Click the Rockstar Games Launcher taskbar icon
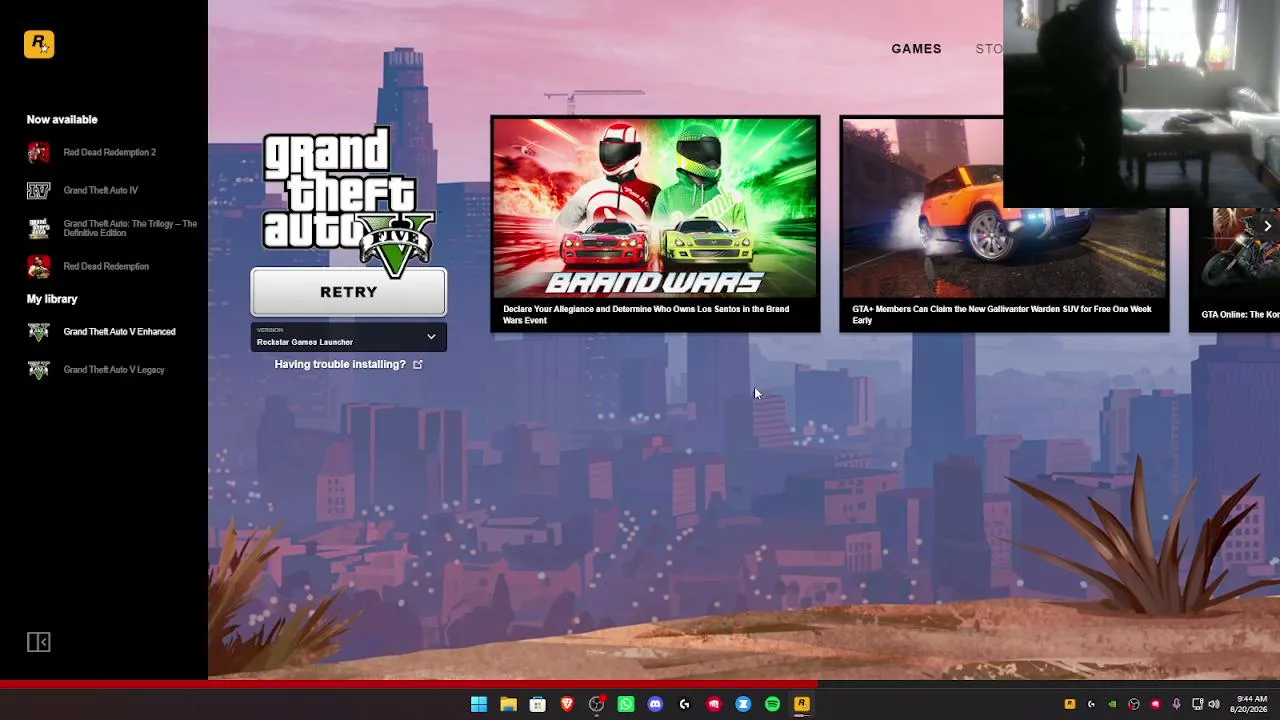The image size is (1280, 720). (x=802, y=704)
